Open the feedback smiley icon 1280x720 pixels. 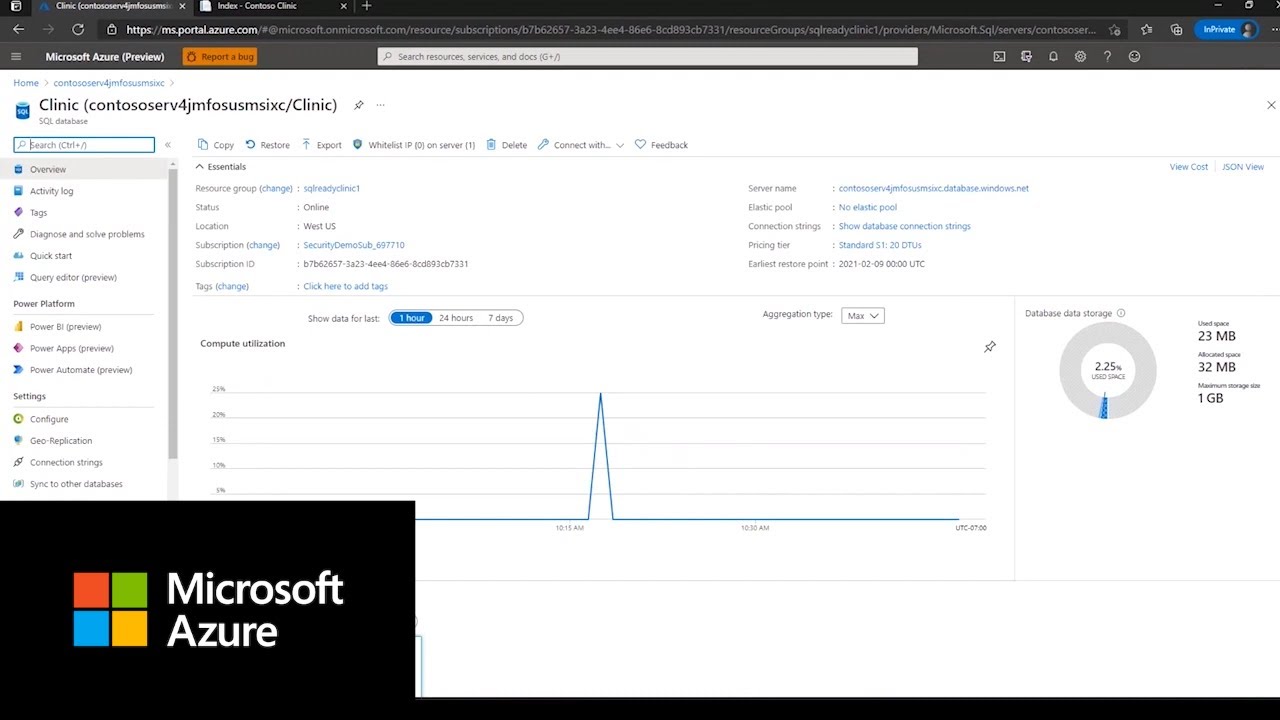[x=1134, y=57]
